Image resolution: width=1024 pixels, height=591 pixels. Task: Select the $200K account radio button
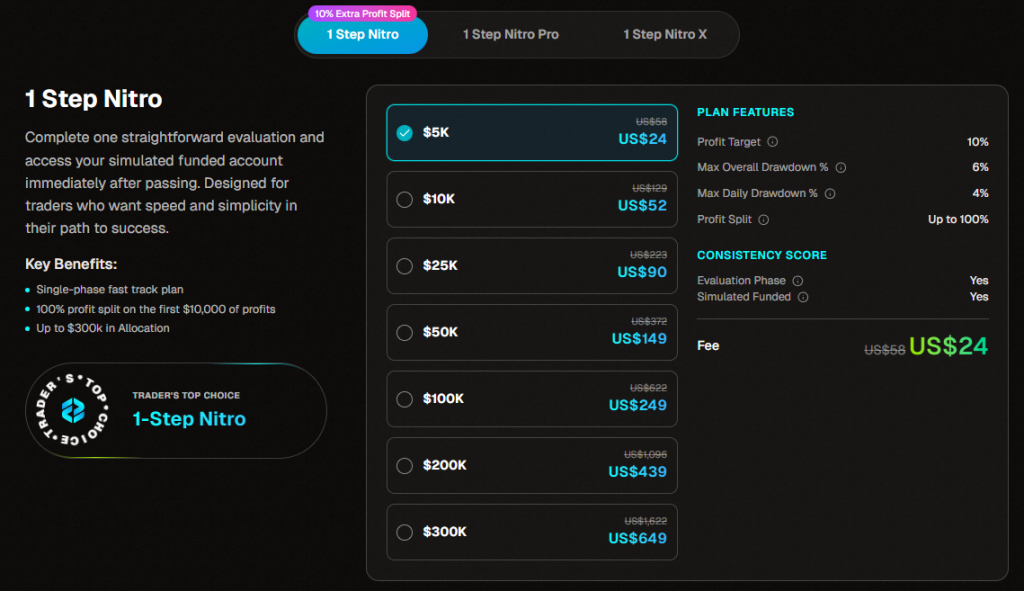[405, 465]
